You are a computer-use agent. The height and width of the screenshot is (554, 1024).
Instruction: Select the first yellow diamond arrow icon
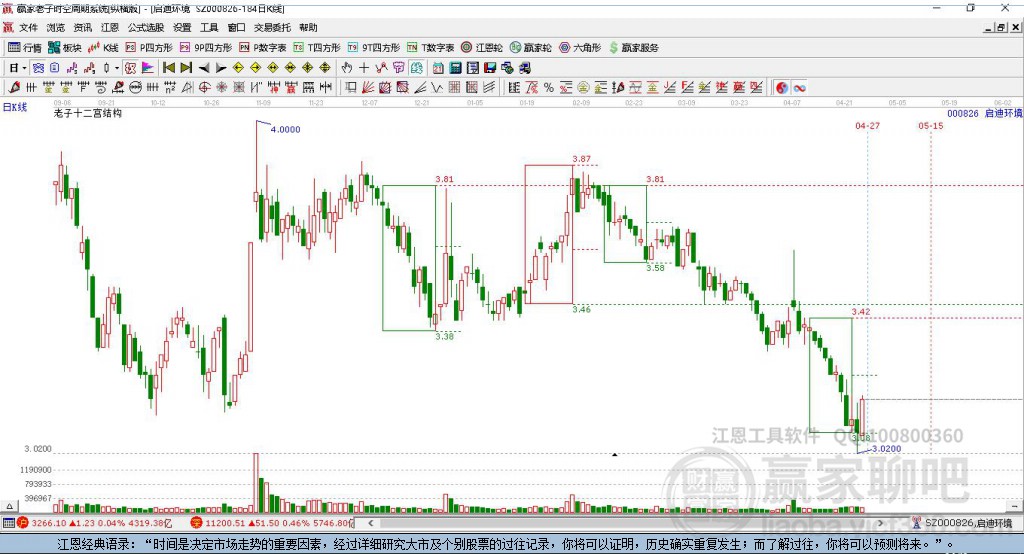point(238,68)
